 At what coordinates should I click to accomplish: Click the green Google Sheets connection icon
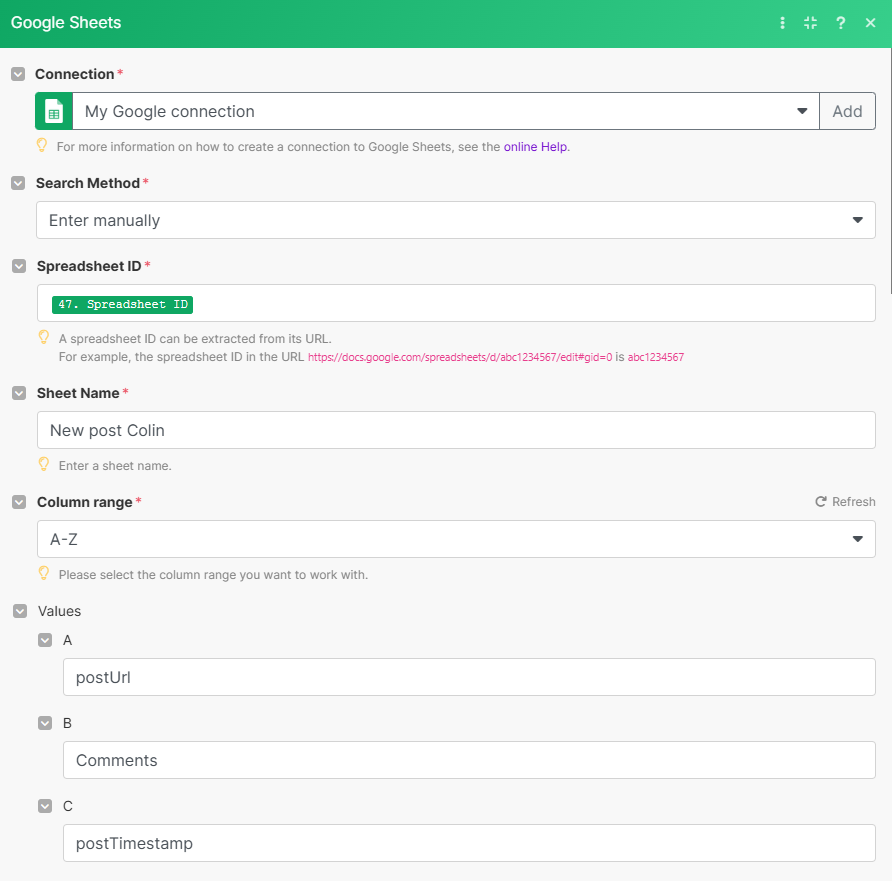click(x=54, y=111)
